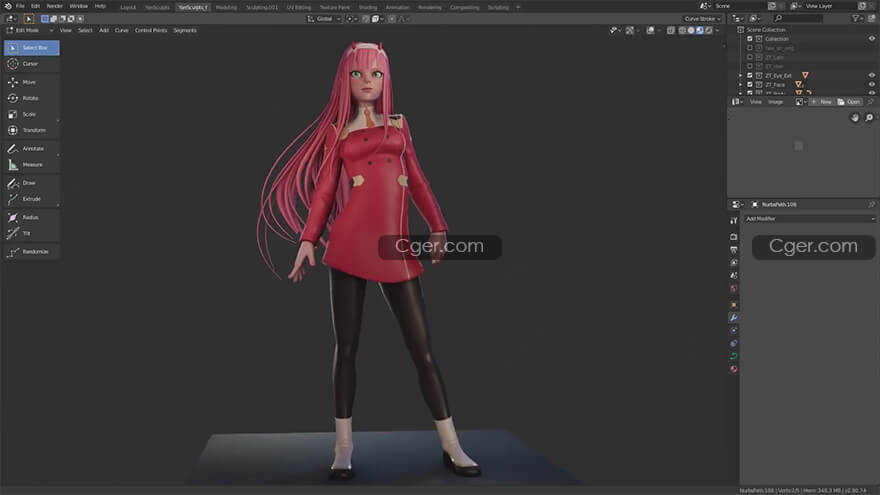Switch to the UV Editing workspace tab
This screenshot has width=880, height=495.
pyautogui.click(x=299, y=7)
